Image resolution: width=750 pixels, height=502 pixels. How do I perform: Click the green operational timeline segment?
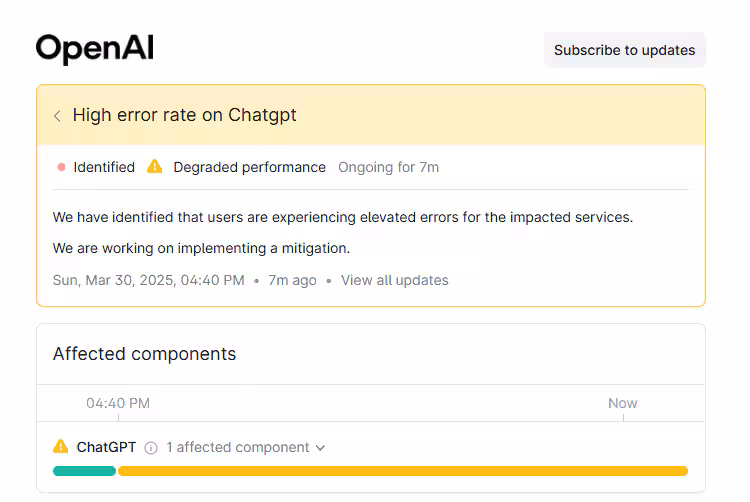(84, 471)
